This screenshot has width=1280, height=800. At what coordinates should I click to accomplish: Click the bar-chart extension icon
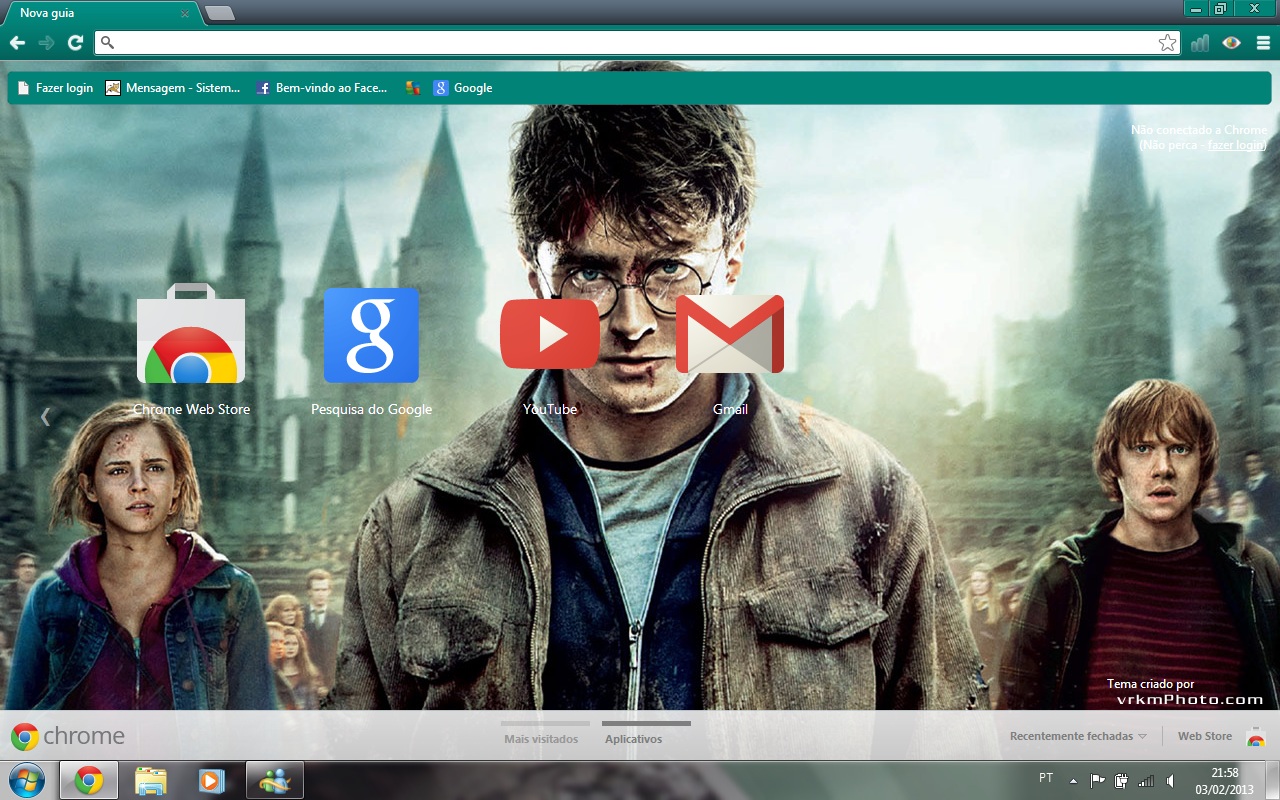coord(1200,43)
